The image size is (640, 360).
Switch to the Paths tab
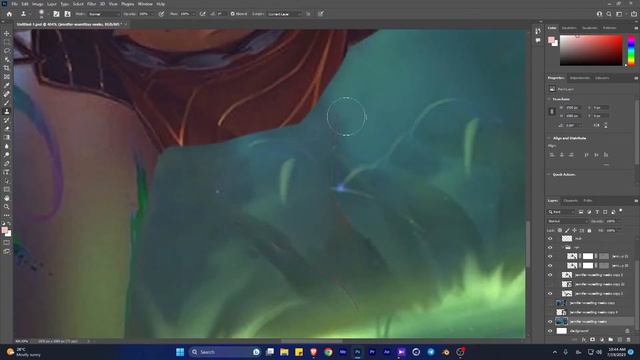click(x=588, y=201)
